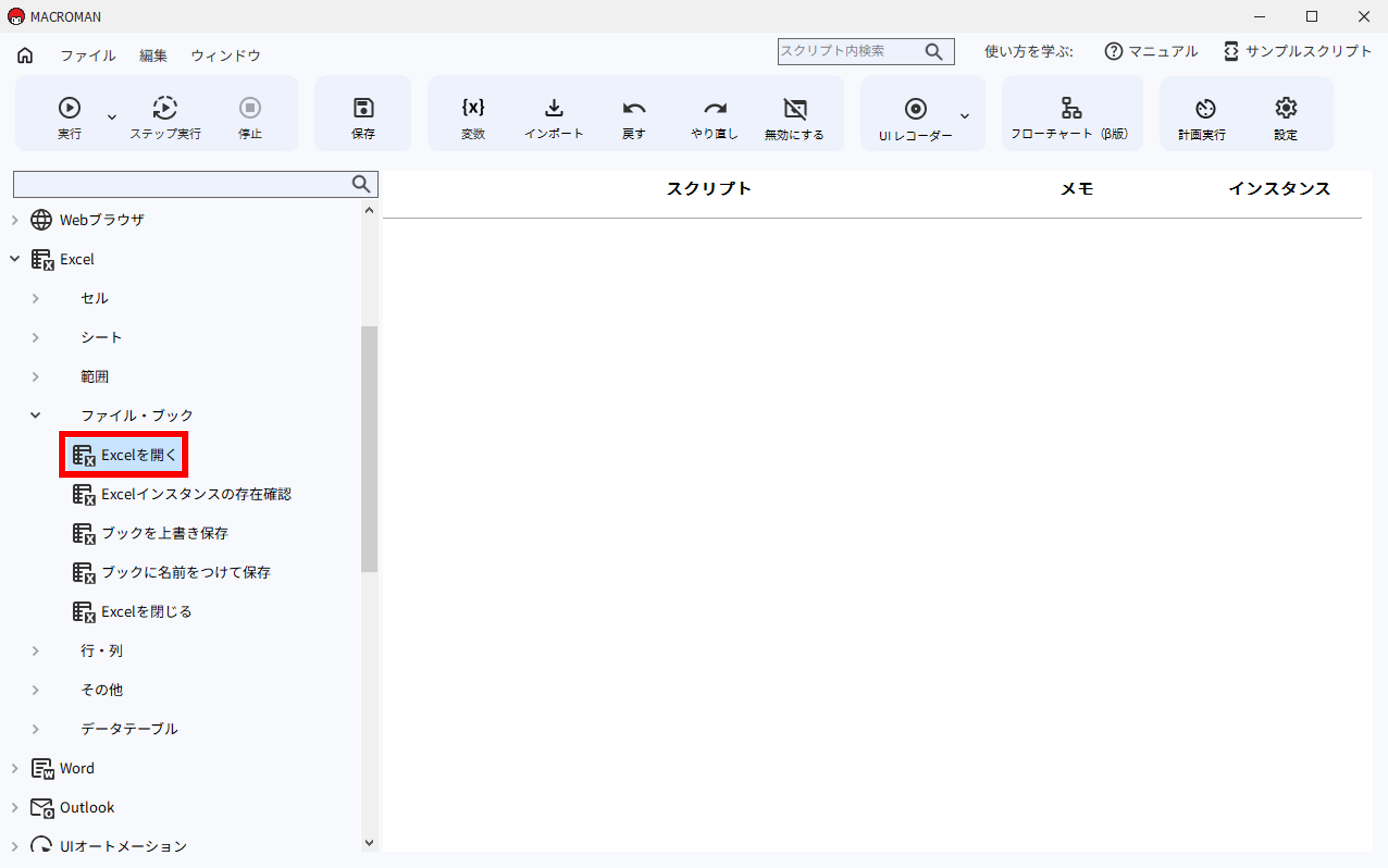Viewport: 1388px width, 868px height.
Task: Open the 編集 menu
Action: 153,55
